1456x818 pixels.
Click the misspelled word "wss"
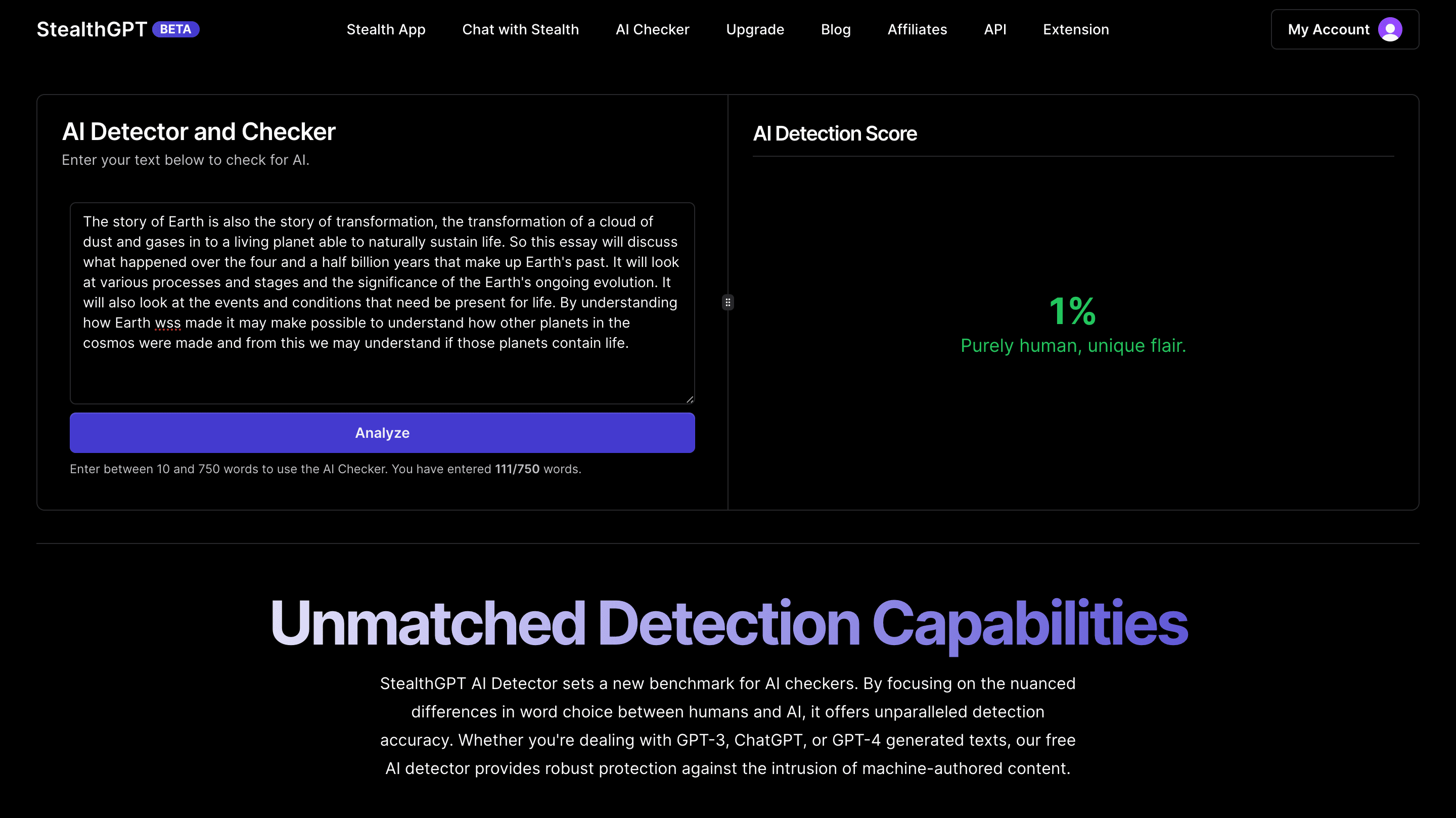pyautogui.click(x=168, y=323)
